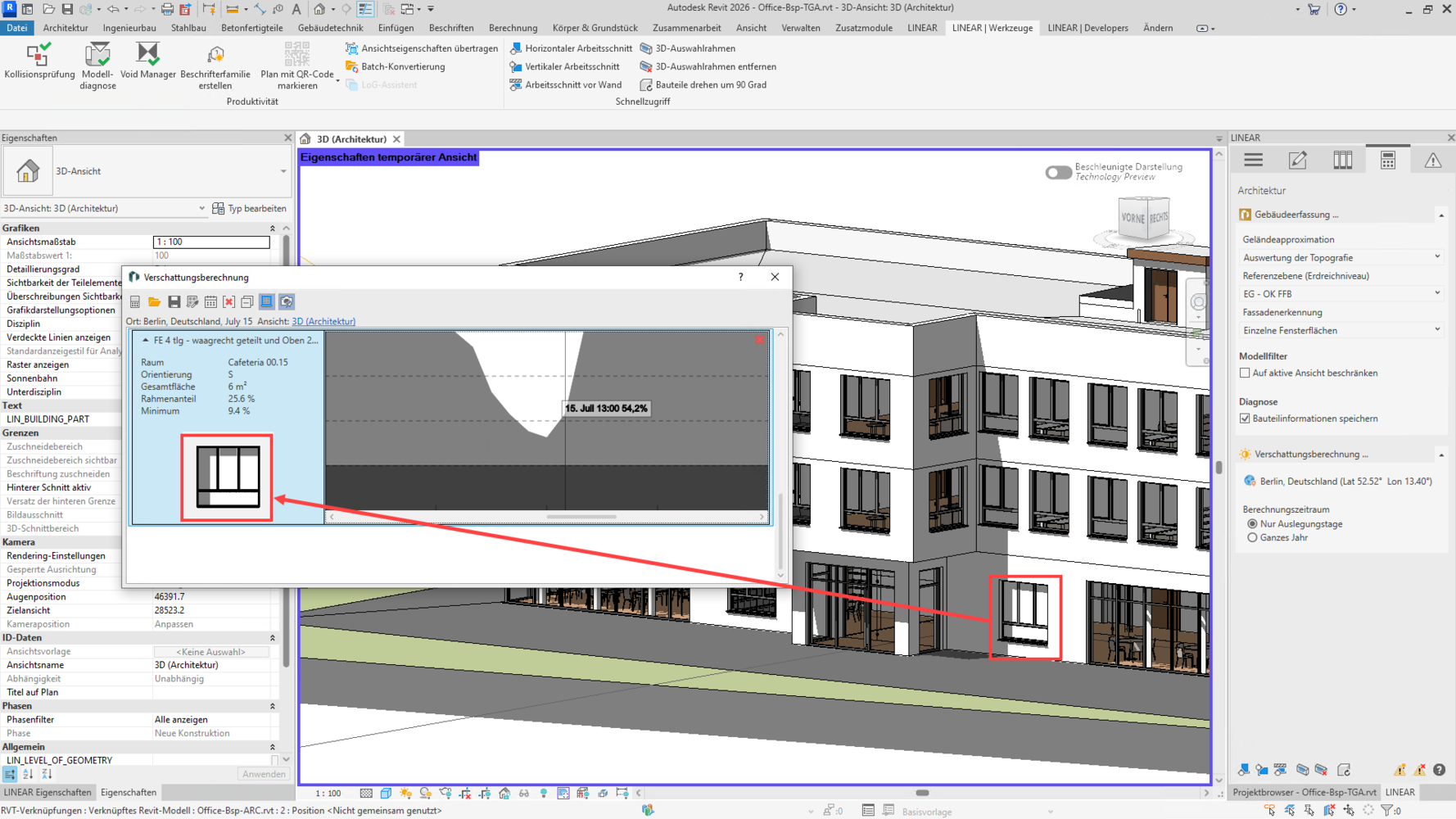Click the ViewCube in the 3D view
Viewport: 1456px width, 819px height.
(1144, 219)
